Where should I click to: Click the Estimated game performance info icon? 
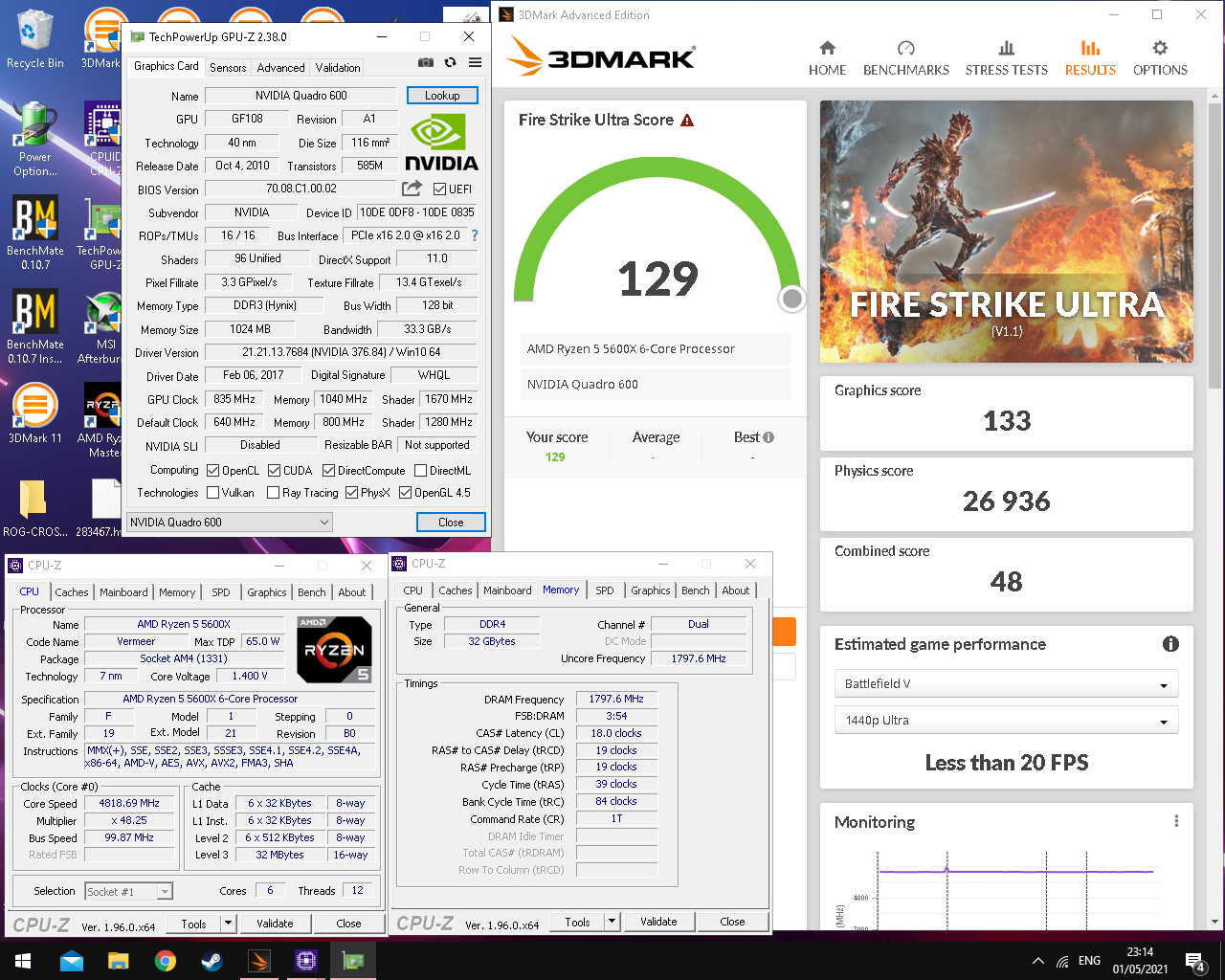click(1169, 644)
